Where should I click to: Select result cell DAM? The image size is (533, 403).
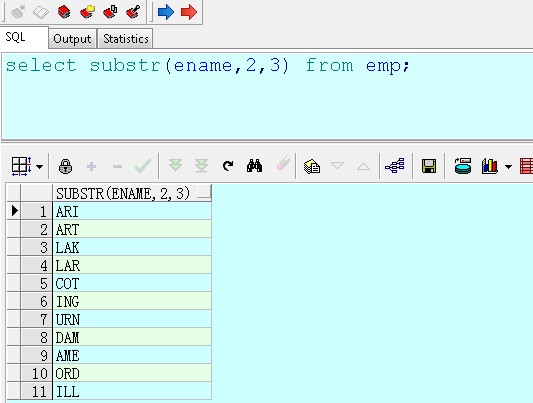132,337
